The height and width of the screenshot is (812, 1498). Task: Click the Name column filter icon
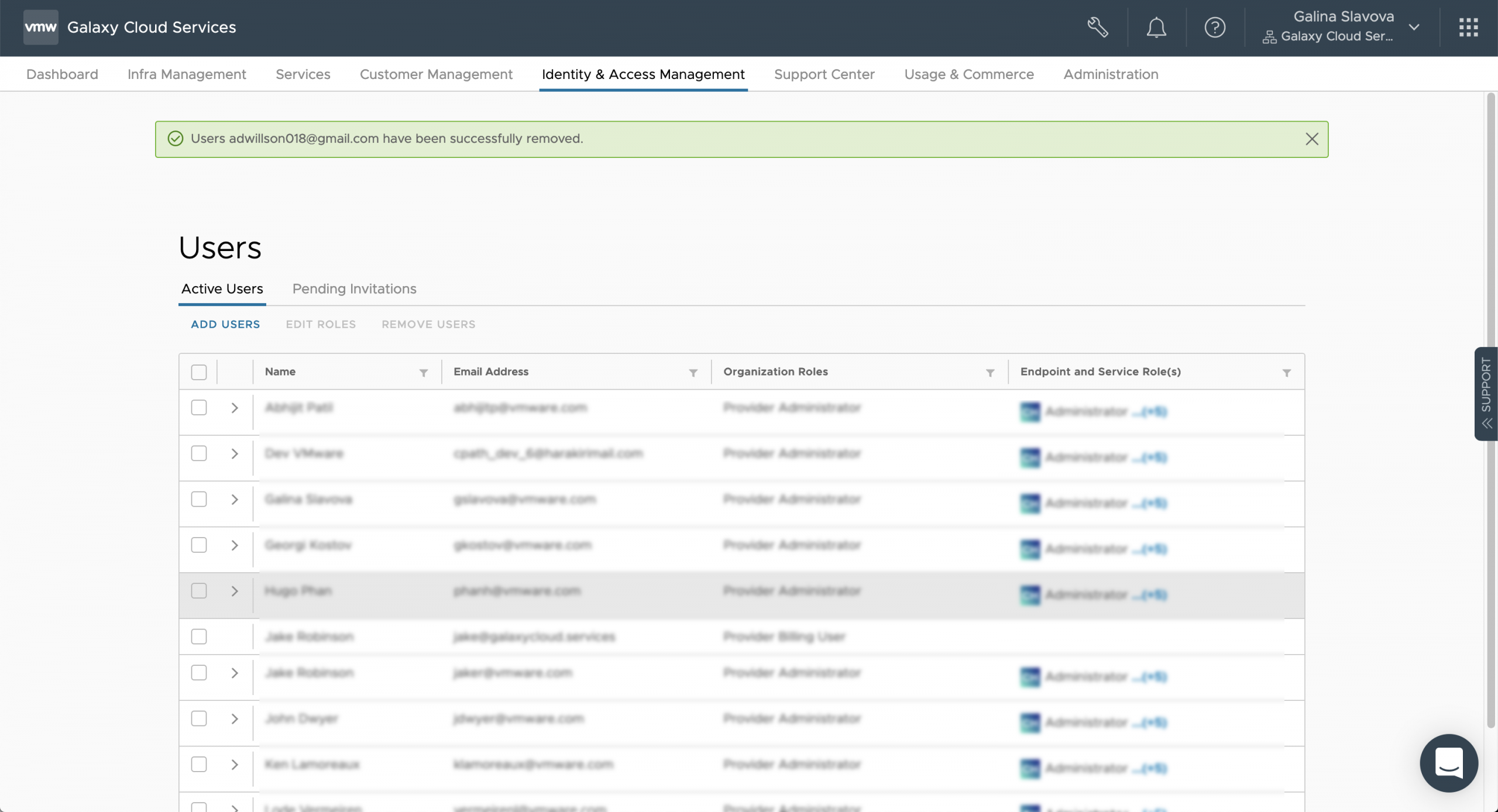[424, 373]
